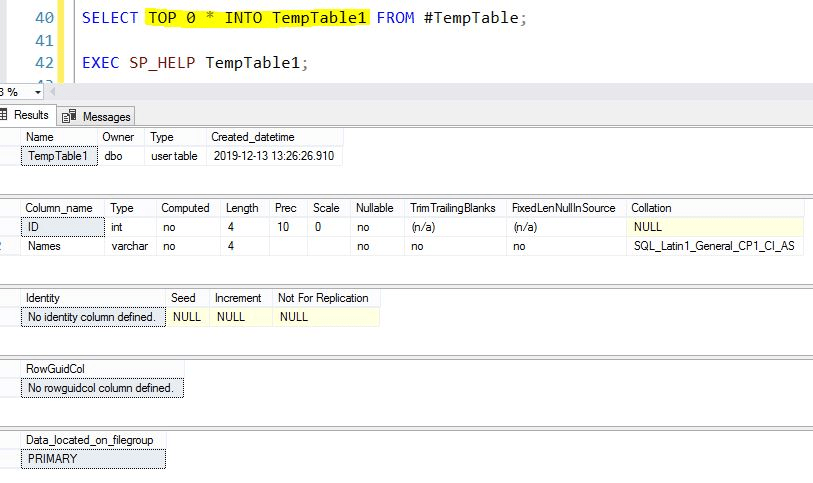Select 'No identity column defined.' cell
813x483 pixels.
click(x=93, y=317)
